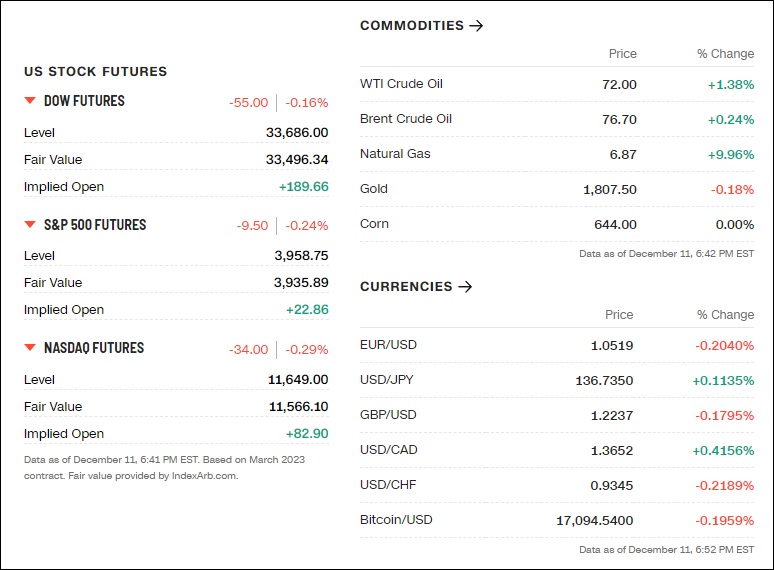This screenshot has height=570, width=774.
Task: Click the Bitcoin/USD row
Action: click(557, 521)
